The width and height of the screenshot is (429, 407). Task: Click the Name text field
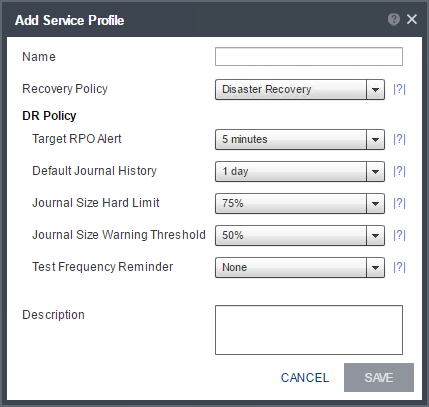click(309, 57)
